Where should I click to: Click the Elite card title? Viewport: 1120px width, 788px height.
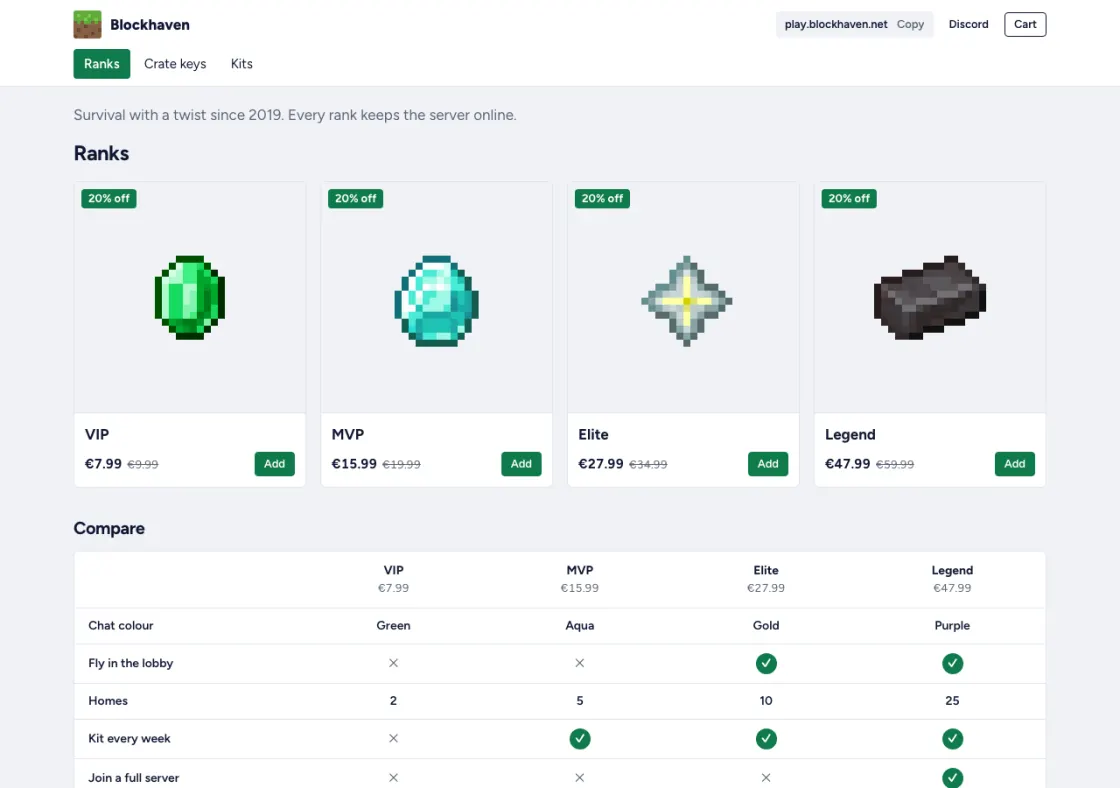[594, 434]
